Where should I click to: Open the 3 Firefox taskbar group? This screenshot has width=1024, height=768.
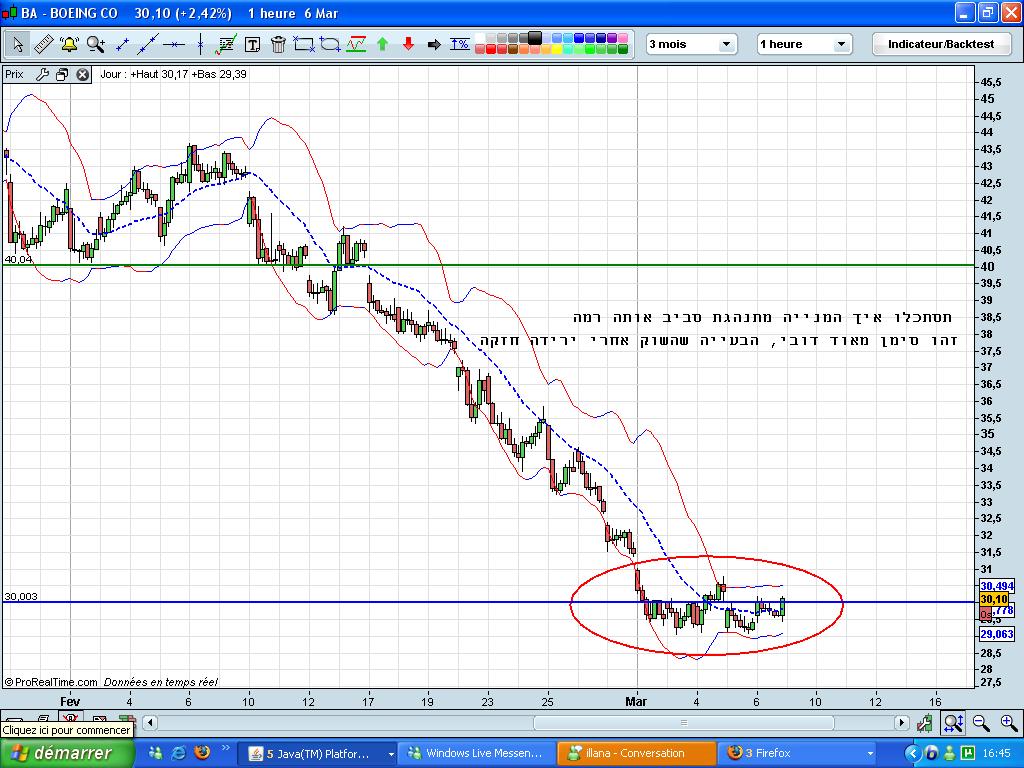(797, 754)
